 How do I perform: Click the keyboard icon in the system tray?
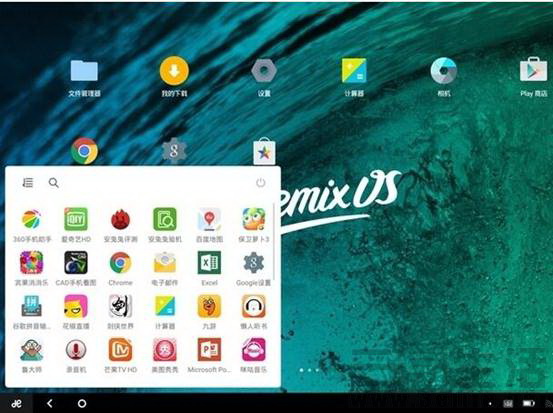pos(508,403)
